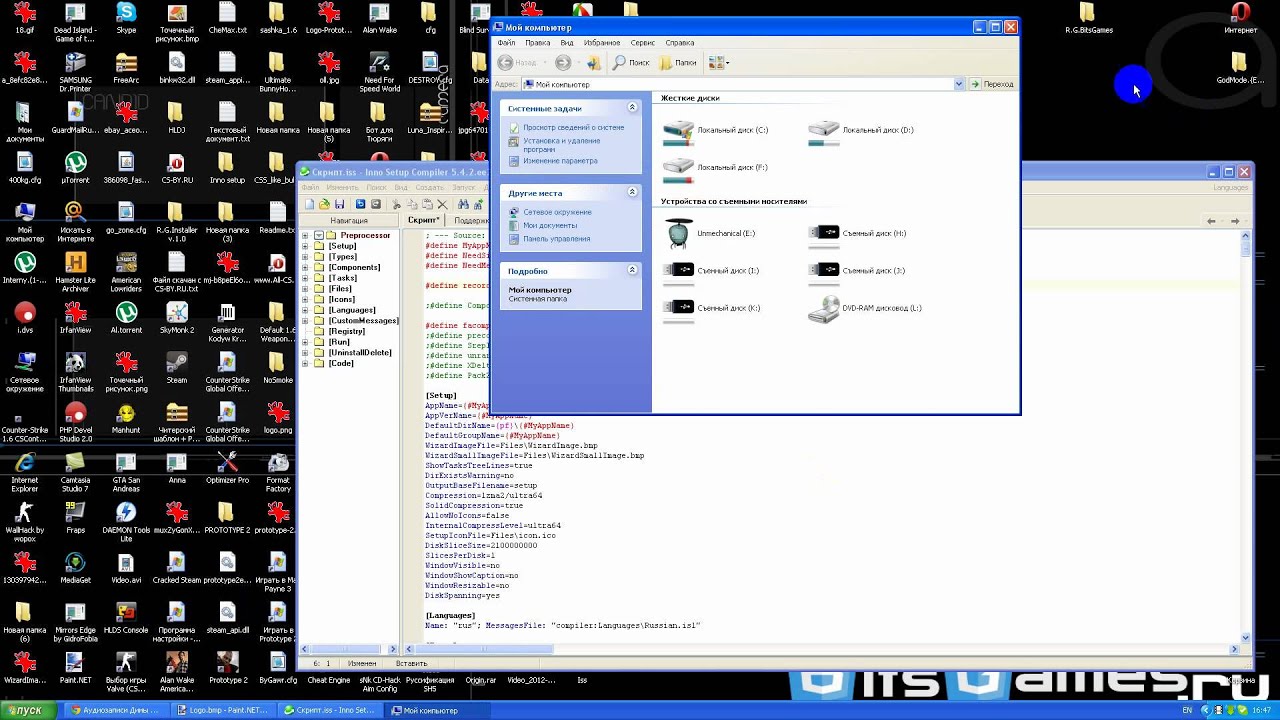Open Просмотр сведений о системе link
The width and height of the screenshot is (1280, 720).
click(573, 127)
